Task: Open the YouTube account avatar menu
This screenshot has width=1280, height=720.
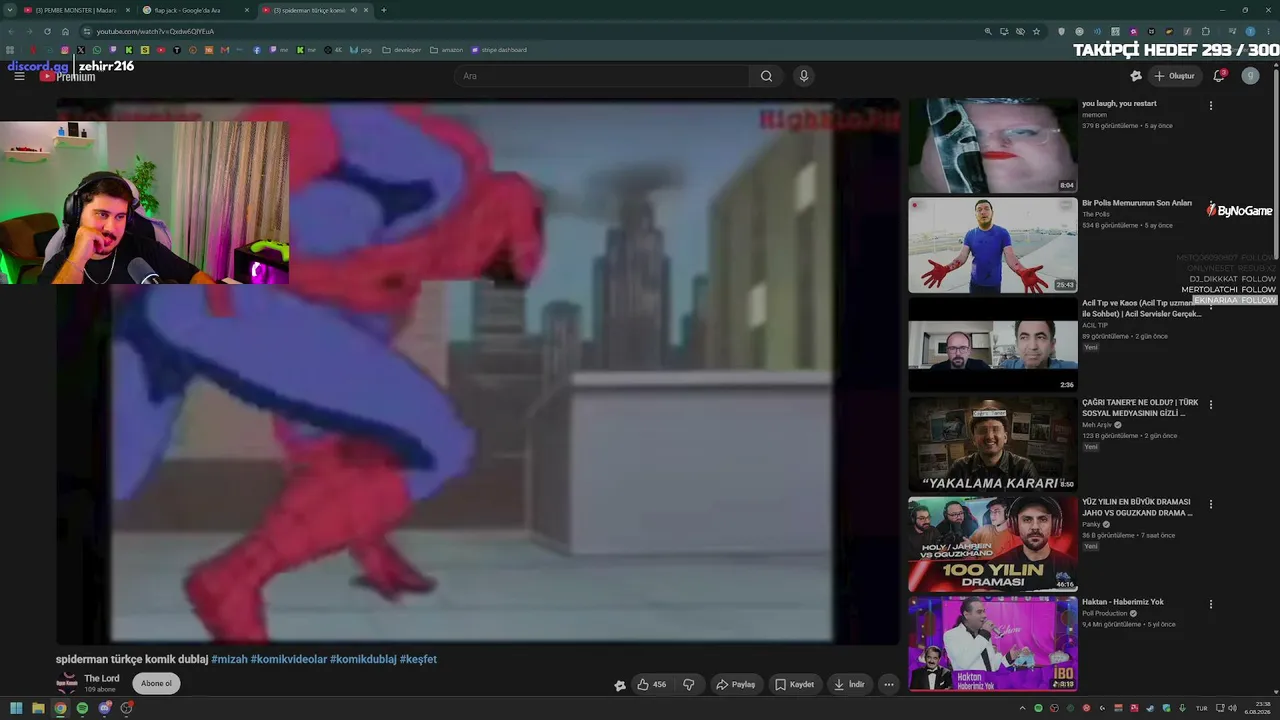Action: pos(1250,76)
